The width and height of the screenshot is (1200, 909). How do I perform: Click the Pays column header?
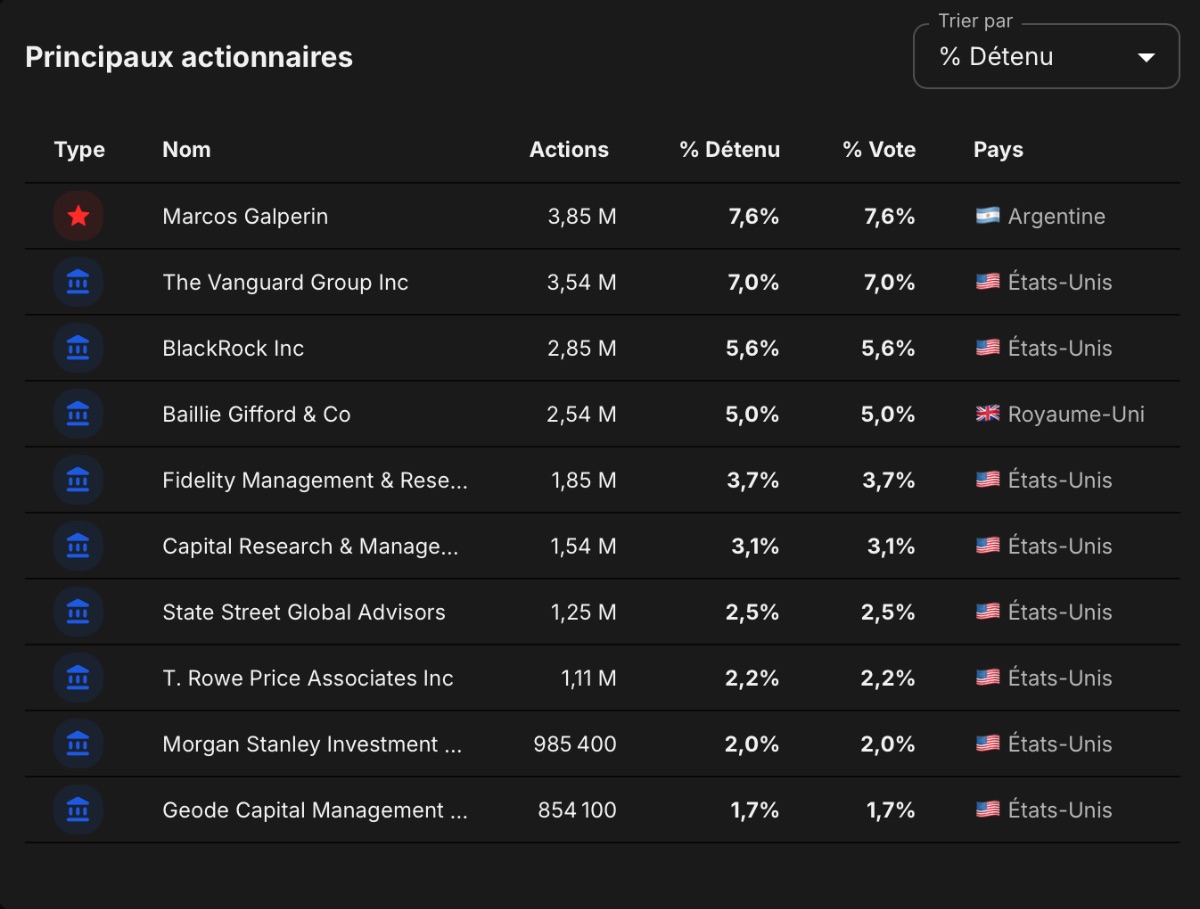pyautogui.click(x=998, y=149)
